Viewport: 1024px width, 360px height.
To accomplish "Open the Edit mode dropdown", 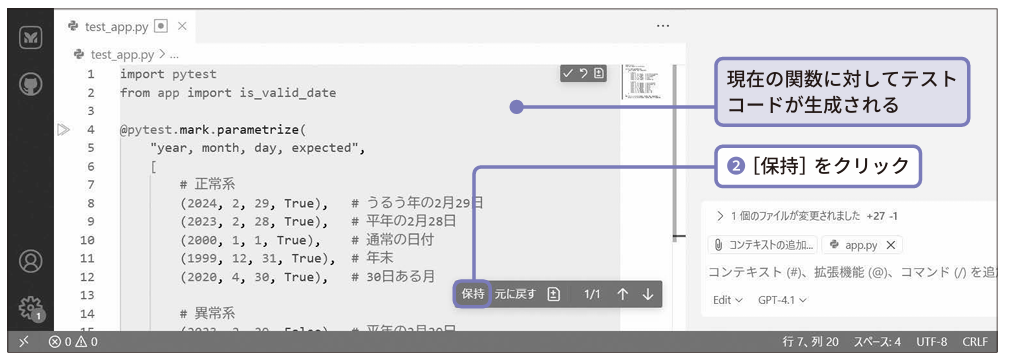I will click(x=728, y=300).
